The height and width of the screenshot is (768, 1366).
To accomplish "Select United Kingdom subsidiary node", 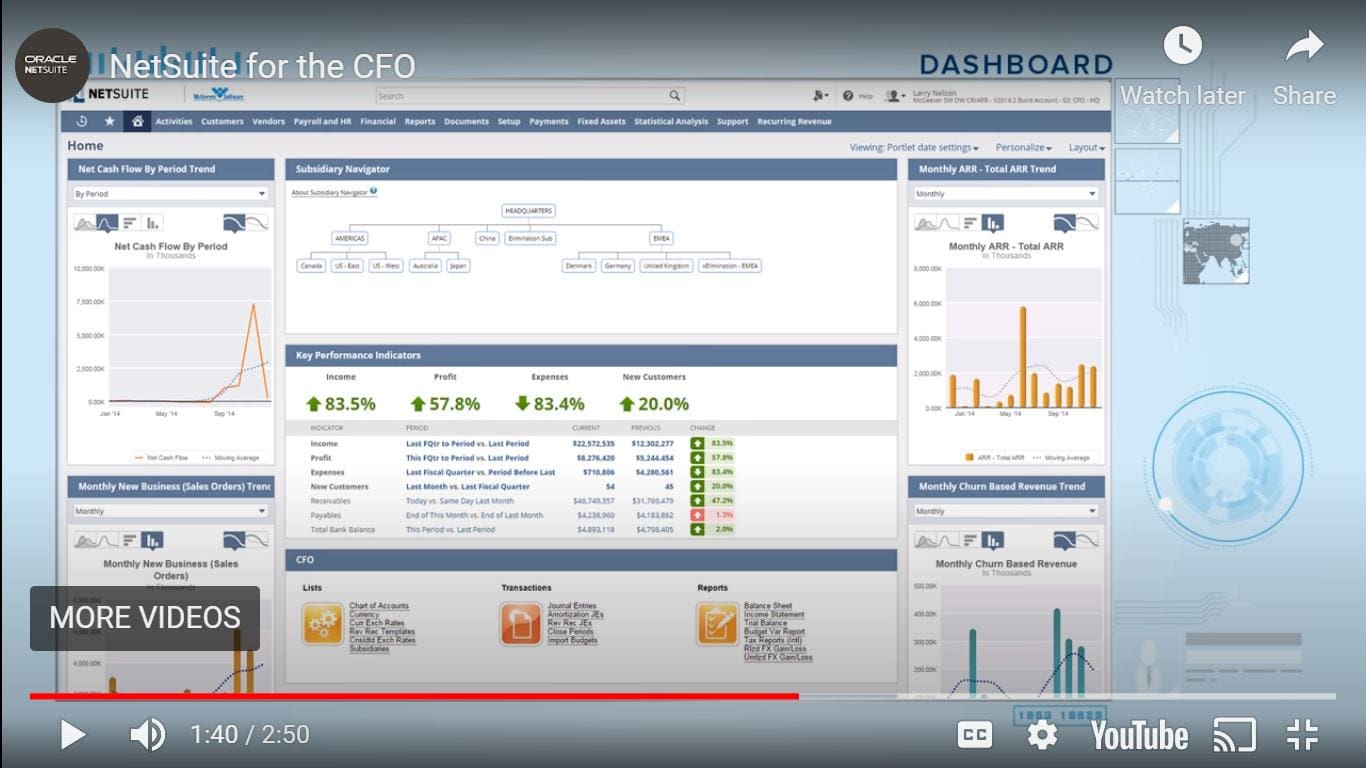I will 666,266.
